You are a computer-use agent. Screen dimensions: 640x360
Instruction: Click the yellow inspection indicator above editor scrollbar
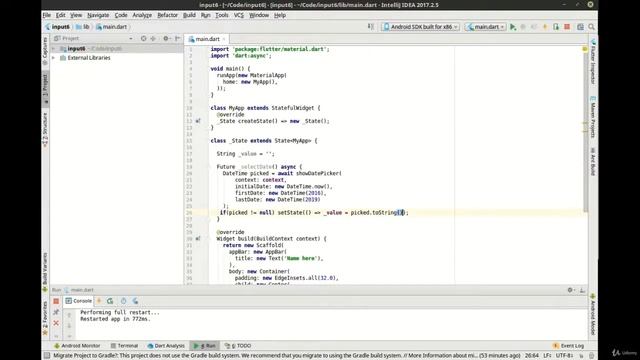pyautogui.click(x=585, y=49)
